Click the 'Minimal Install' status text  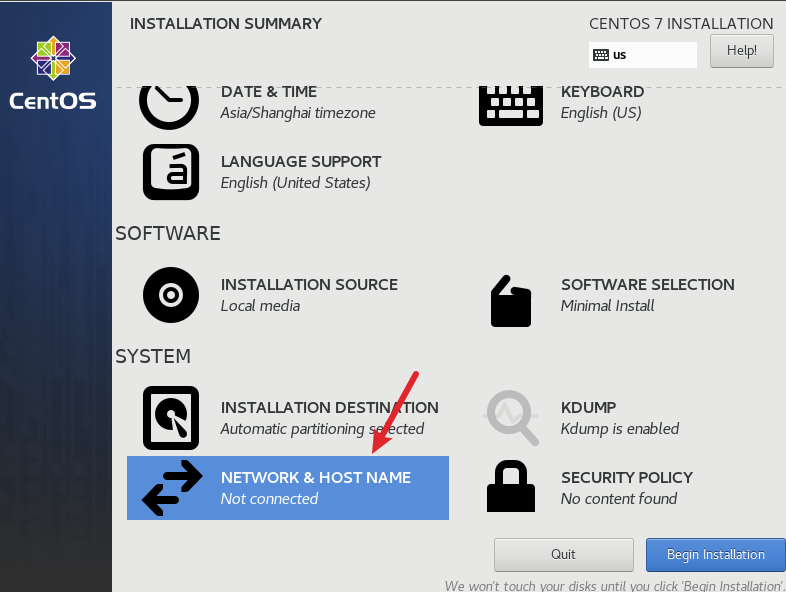pos(607,306)
